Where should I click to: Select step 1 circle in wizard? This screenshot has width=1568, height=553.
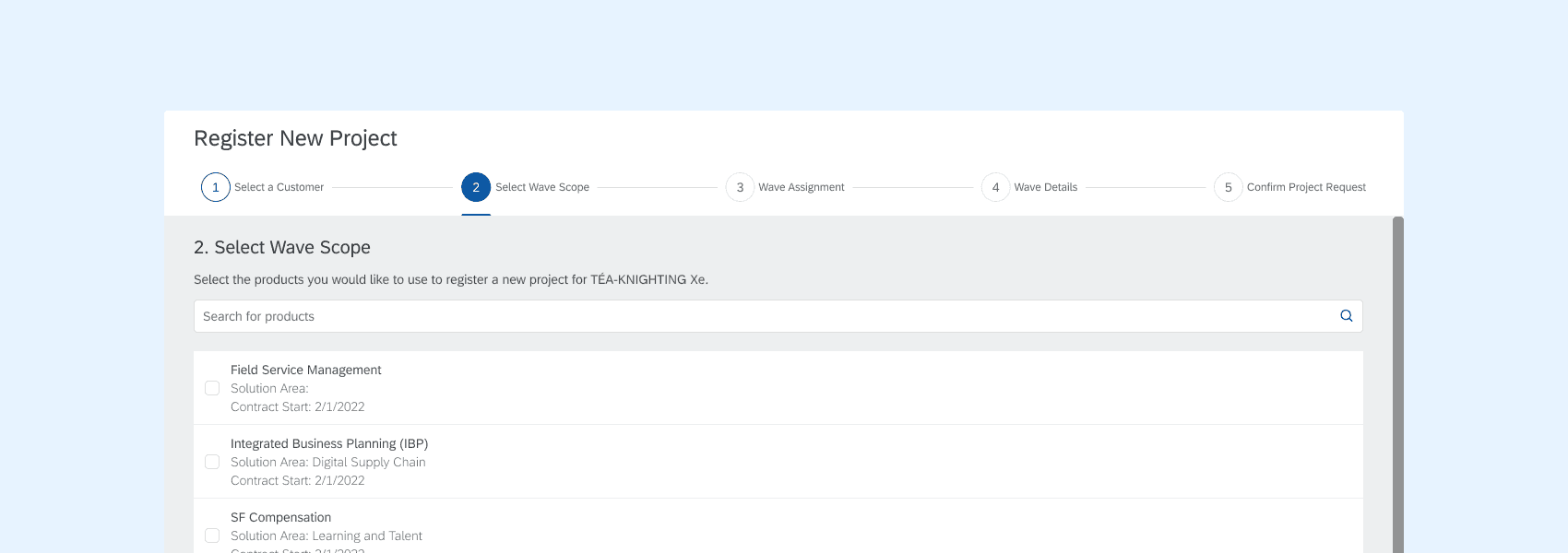[x=216, y=187]
